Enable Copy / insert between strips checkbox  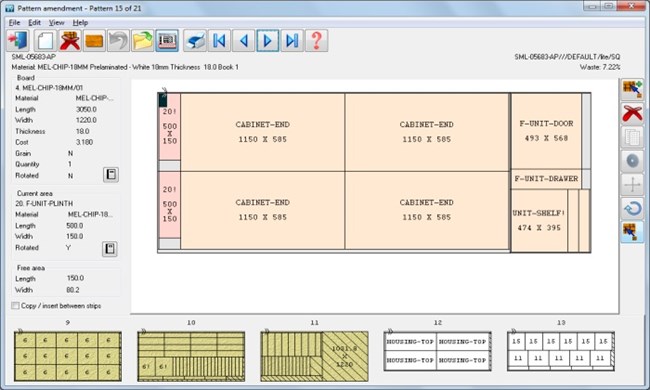[15, 305]
